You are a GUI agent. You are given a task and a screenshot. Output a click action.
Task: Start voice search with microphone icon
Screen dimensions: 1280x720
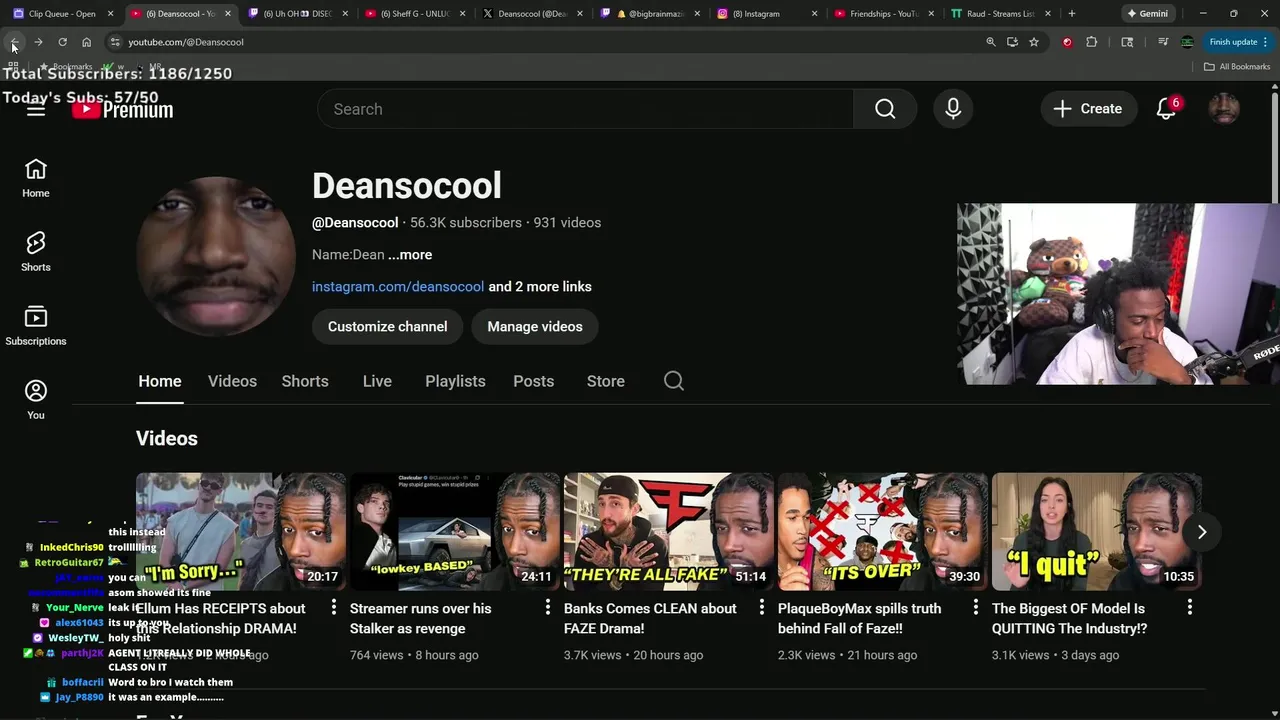click(953, 109)
